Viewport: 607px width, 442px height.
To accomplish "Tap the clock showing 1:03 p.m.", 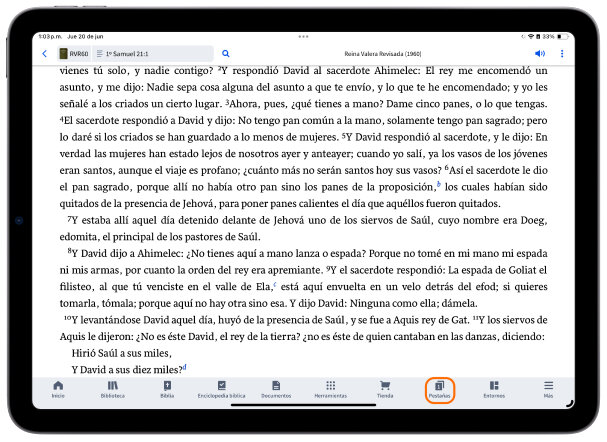I will (x=50, y=36).
